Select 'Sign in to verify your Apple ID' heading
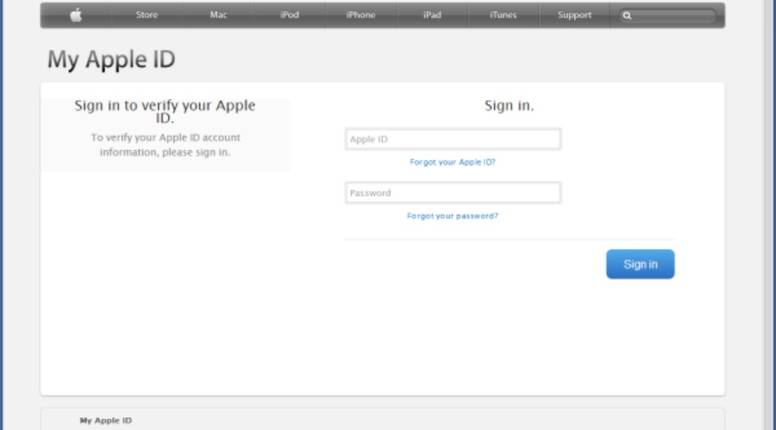The width and height of the screenshot is (776, 430). (165, 111)
